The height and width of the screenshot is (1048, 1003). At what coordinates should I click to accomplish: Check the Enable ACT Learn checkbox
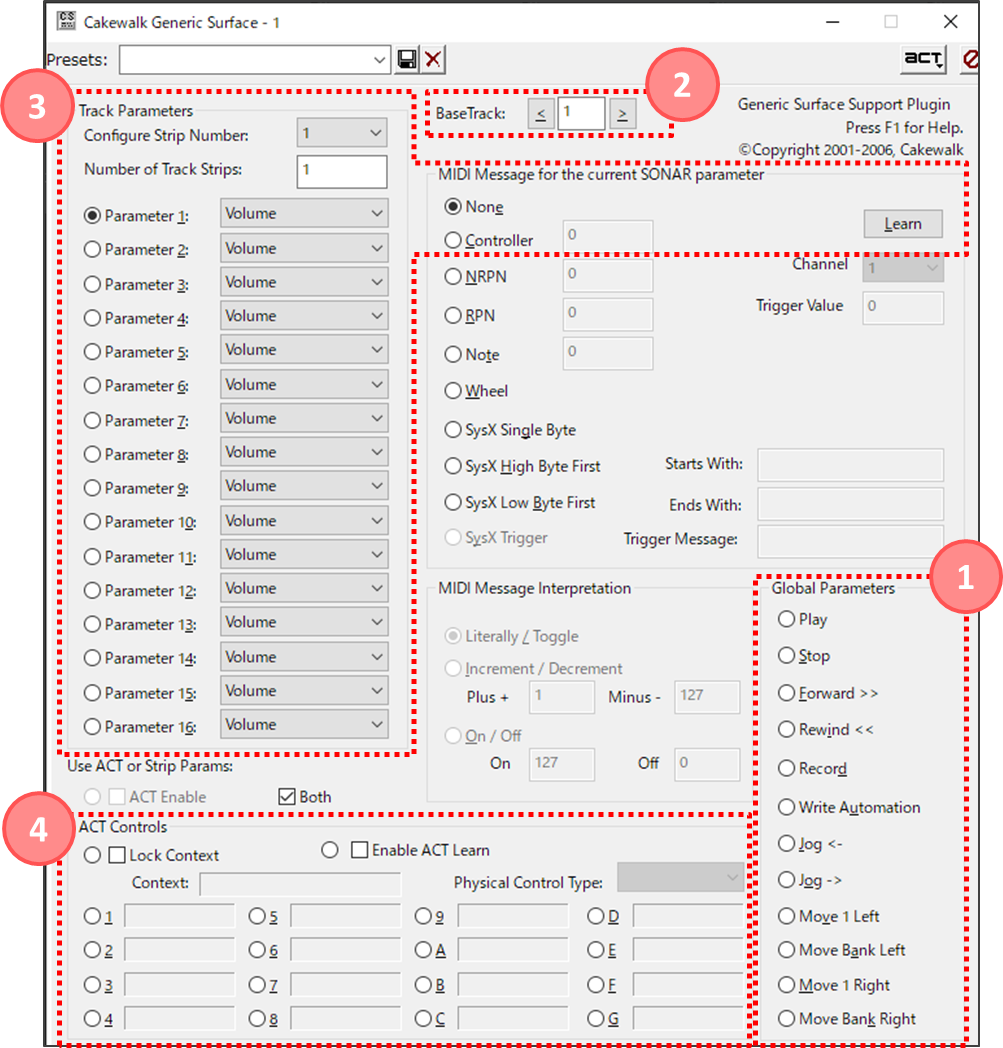(x=360, y=850)
